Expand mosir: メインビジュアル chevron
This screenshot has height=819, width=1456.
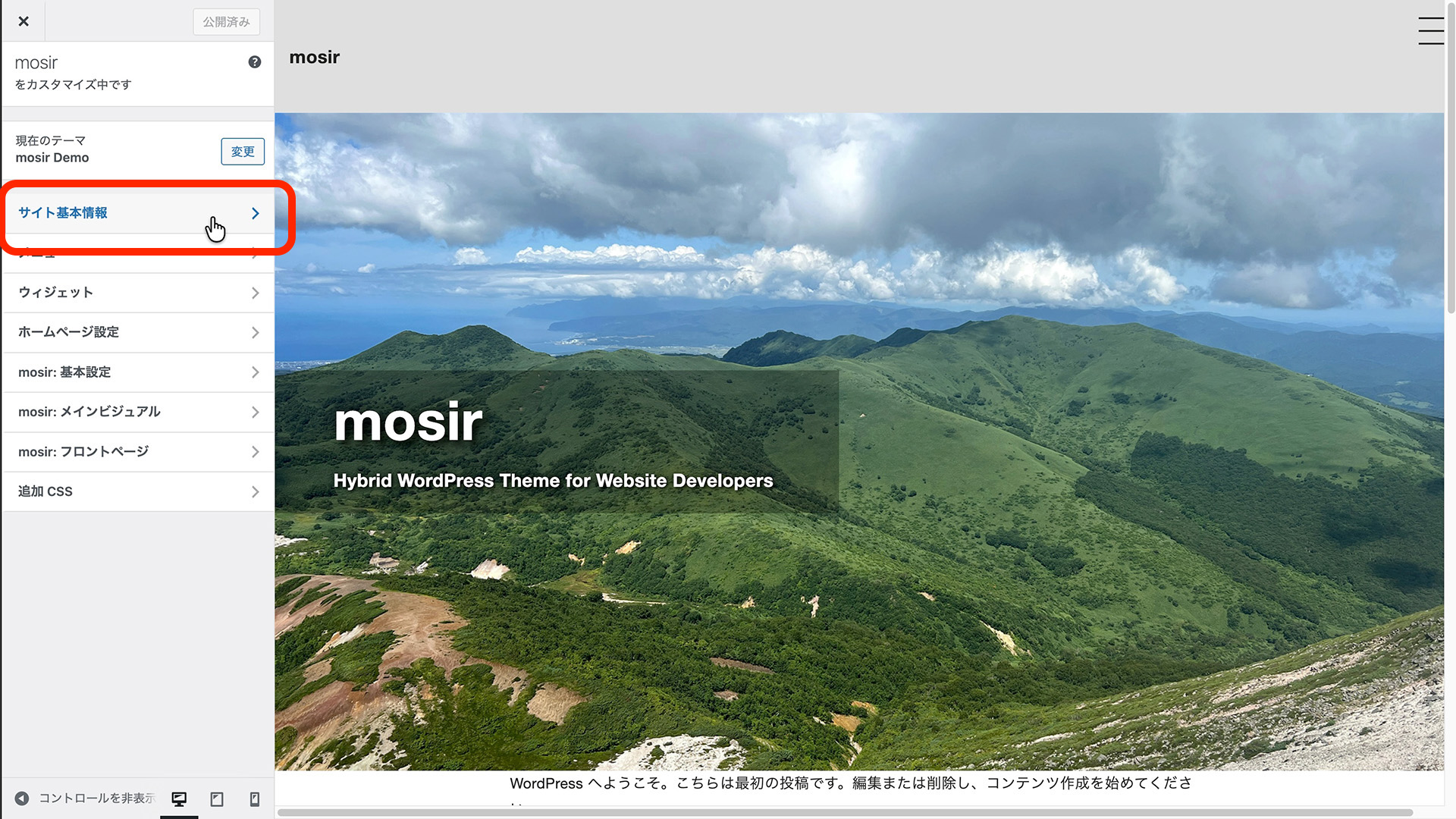255,412
